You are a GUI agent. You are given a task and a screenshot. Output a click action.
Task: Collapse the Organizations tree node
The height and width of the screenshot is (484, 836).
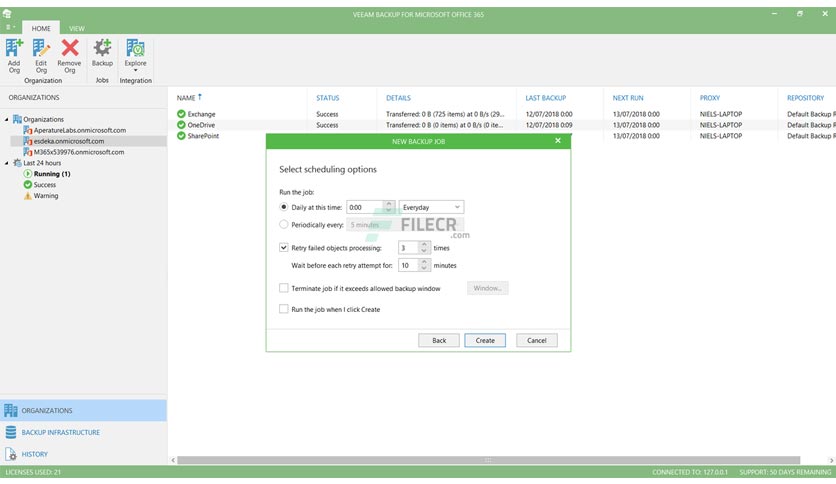tap(6, 119)
